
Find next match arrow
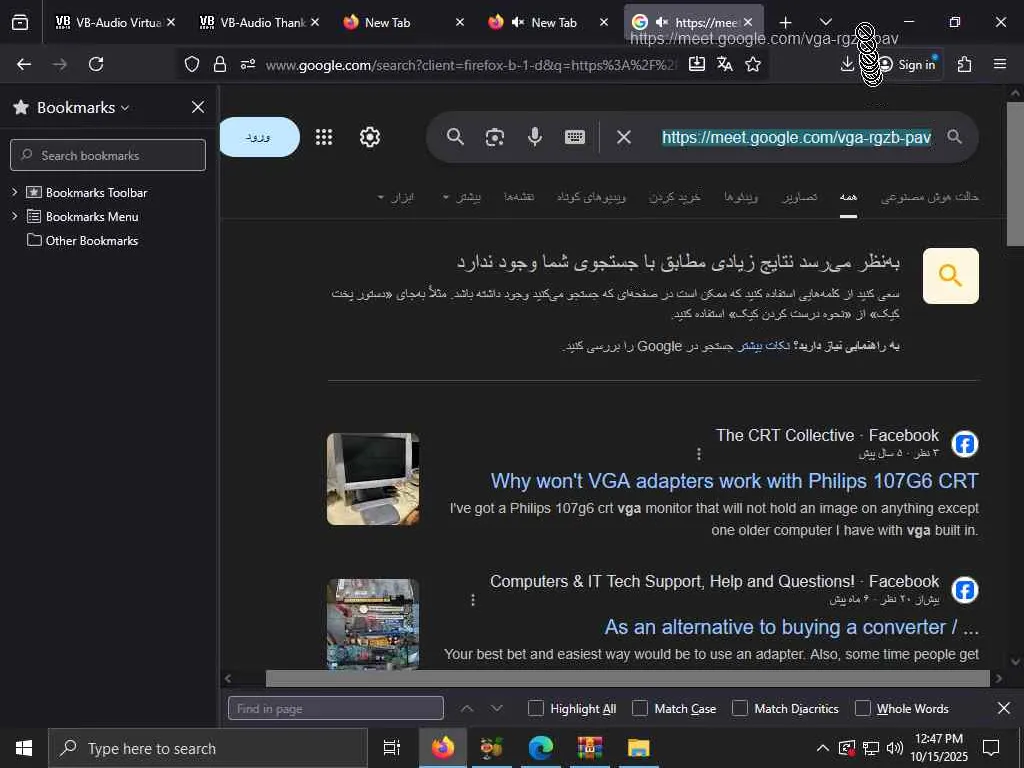(x=496, y=708)
